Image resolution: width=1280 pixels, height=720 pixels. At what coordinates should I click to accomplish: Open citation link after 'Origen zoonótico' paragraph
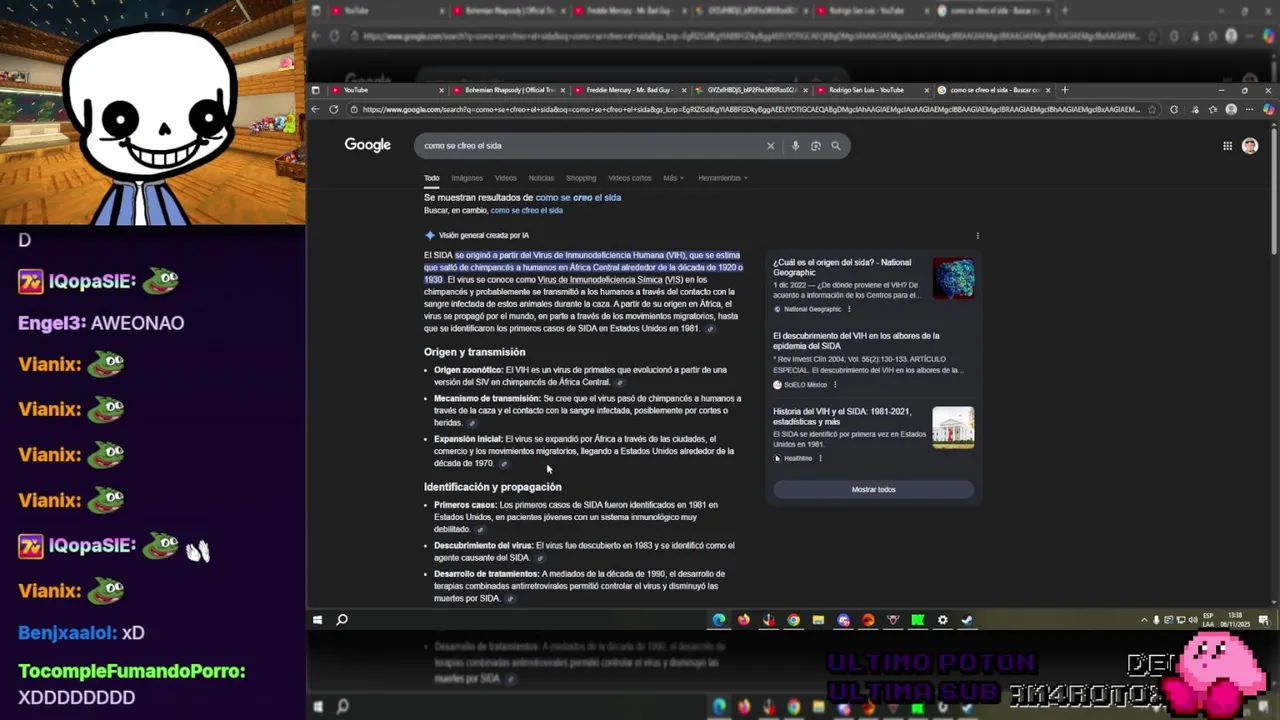(x=620, y=383)
